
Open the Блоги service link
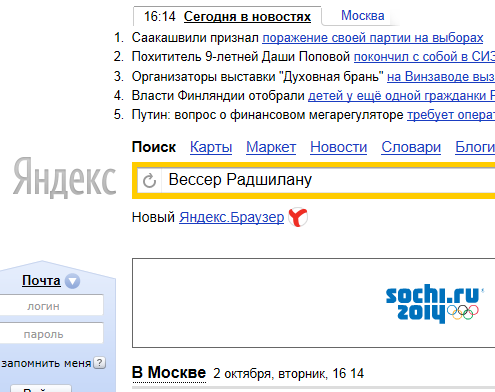pos(475,147)
